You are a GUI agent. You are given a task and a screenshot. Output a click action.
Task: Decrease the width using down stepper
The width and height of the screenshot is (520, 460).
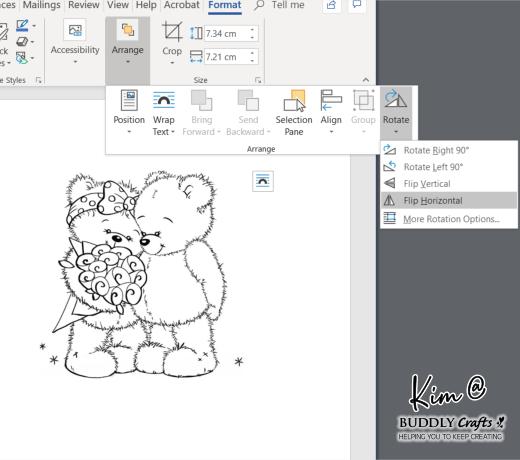tap(252, 61)
